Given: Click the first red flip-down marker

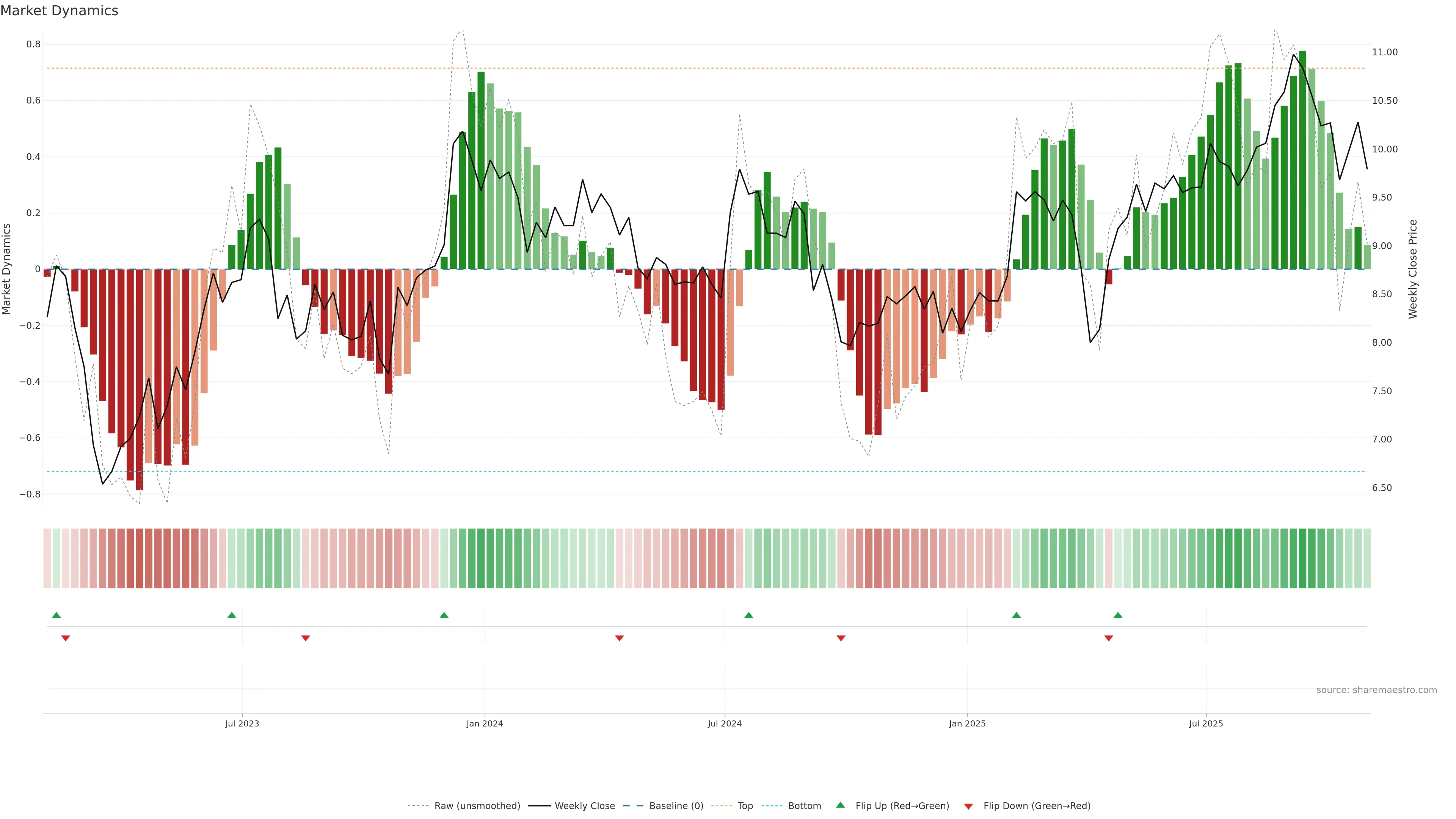Looking at the screenshot, I should click(66, 638).
